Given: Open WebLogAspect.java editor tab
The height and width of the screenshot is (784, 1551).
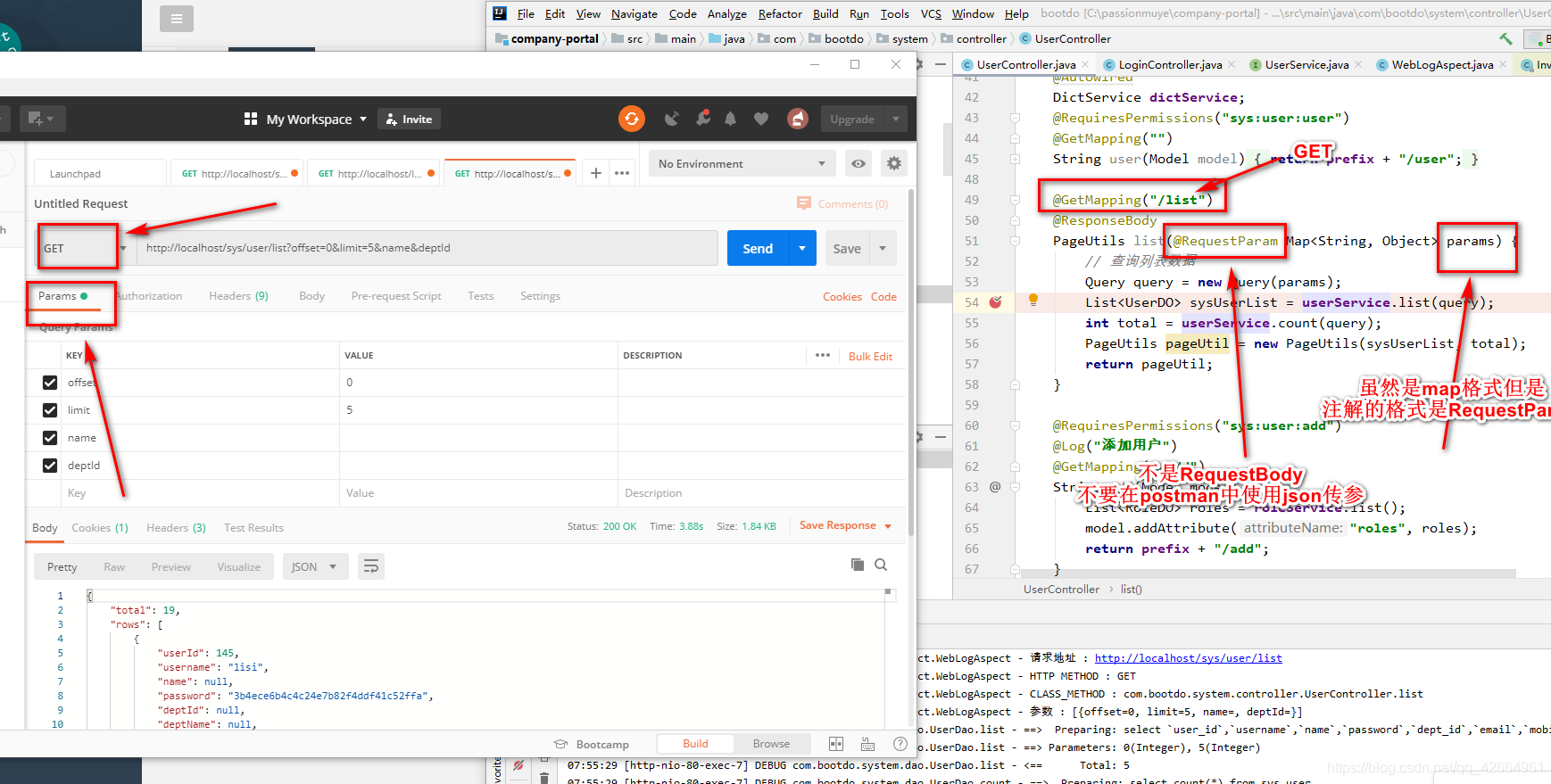Looking at the screenshot, I should tap(1440, 64).
